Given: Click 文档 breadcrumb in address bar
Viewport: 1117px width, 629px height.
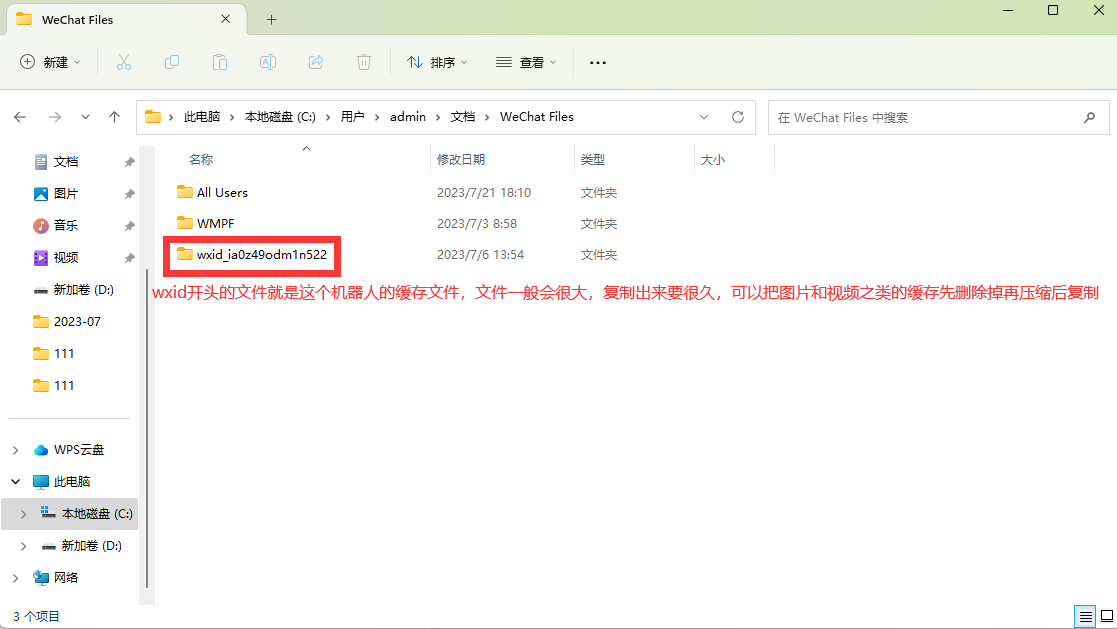Looking at the screenshot, I should pyautogui.click(x=463, y=117).
